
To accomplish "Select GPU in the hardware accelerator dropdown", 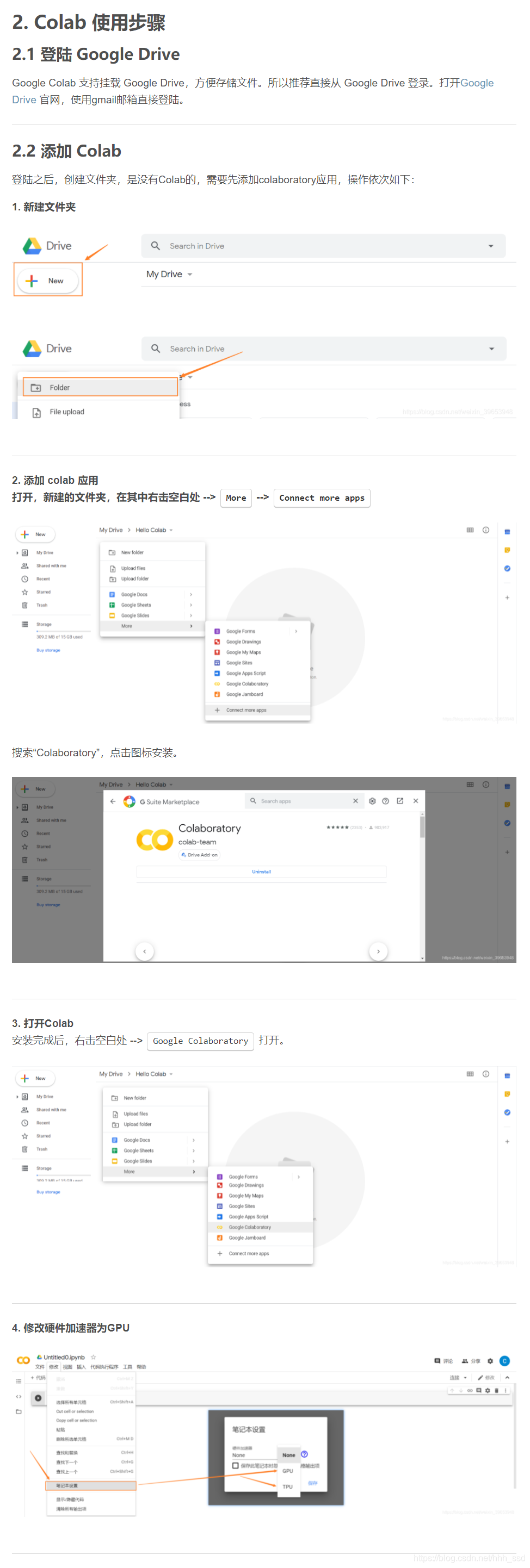I will tap(287, 1471).
